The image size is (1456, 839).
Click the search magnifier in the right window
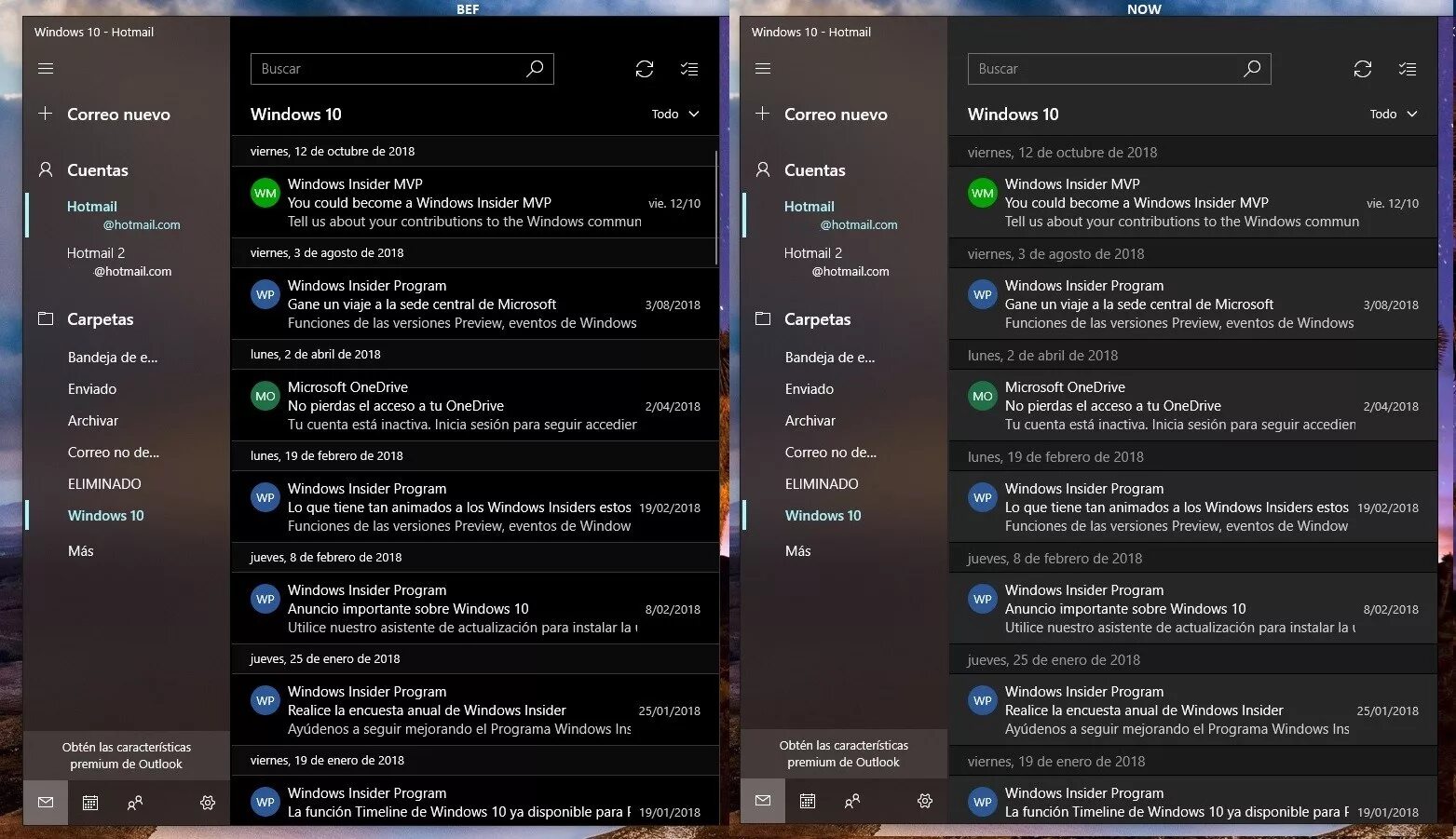coord(1252,68)
